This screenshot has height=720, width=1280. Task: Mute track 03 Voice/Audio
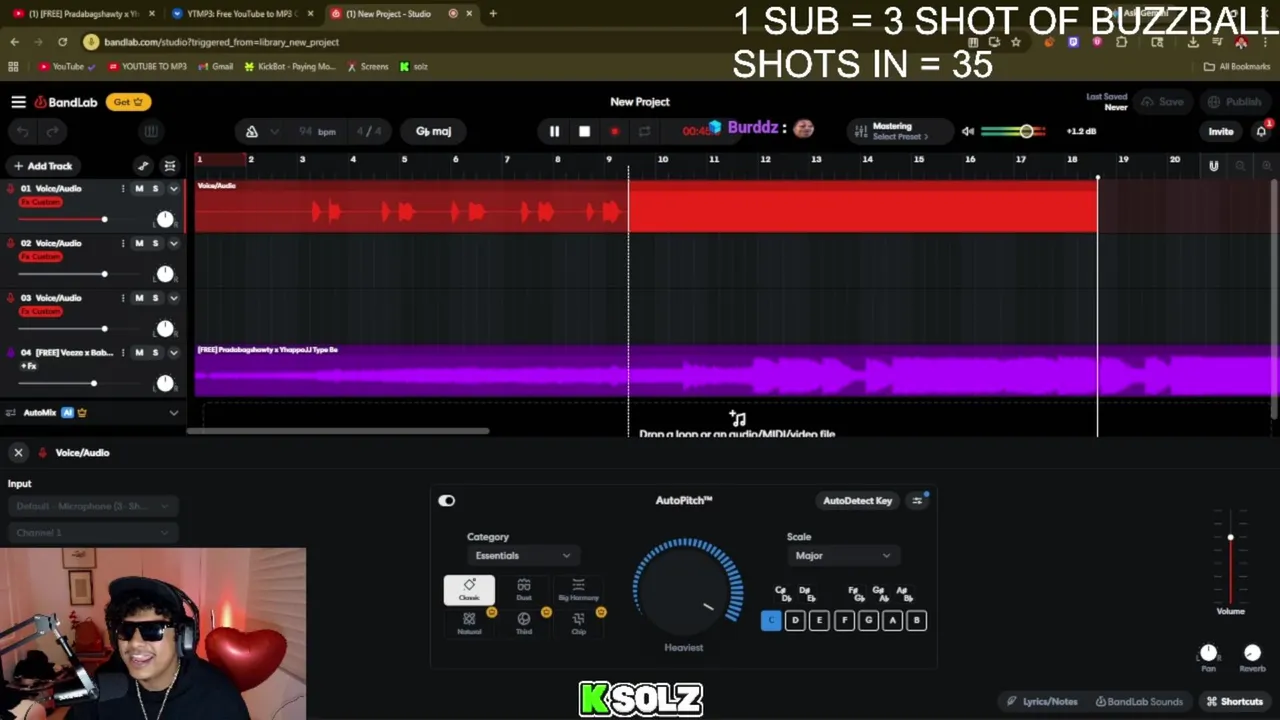(x=139, y=297)
